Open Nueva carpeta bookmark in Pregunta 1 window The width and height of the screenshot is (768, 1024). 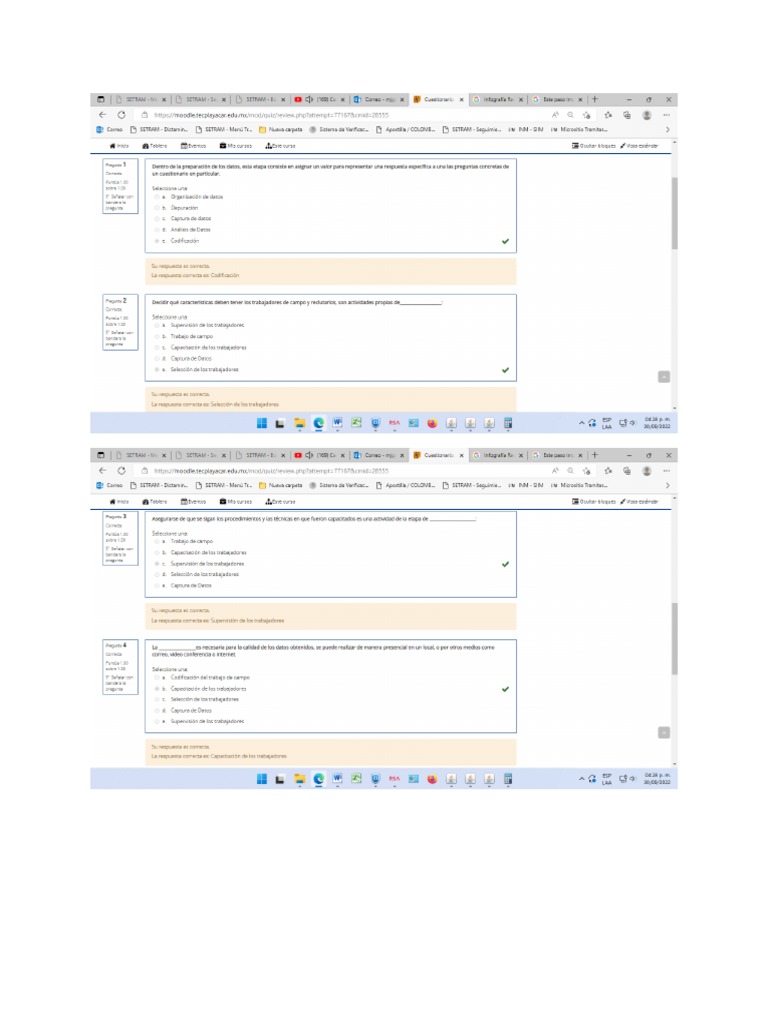coord(281,129)
